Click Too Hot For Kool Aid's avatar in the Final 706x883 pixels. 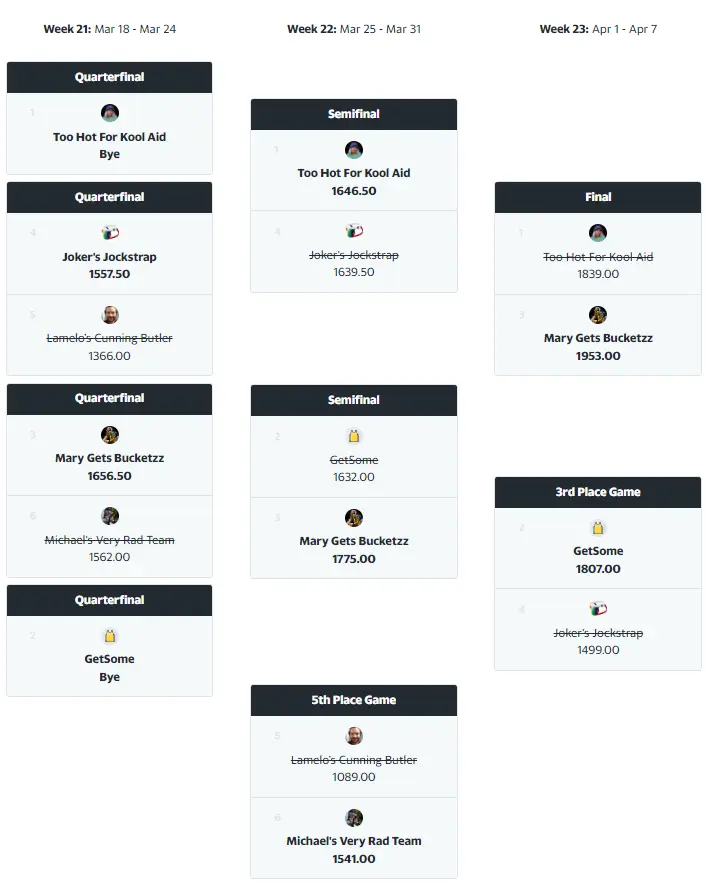click(598, 233)
